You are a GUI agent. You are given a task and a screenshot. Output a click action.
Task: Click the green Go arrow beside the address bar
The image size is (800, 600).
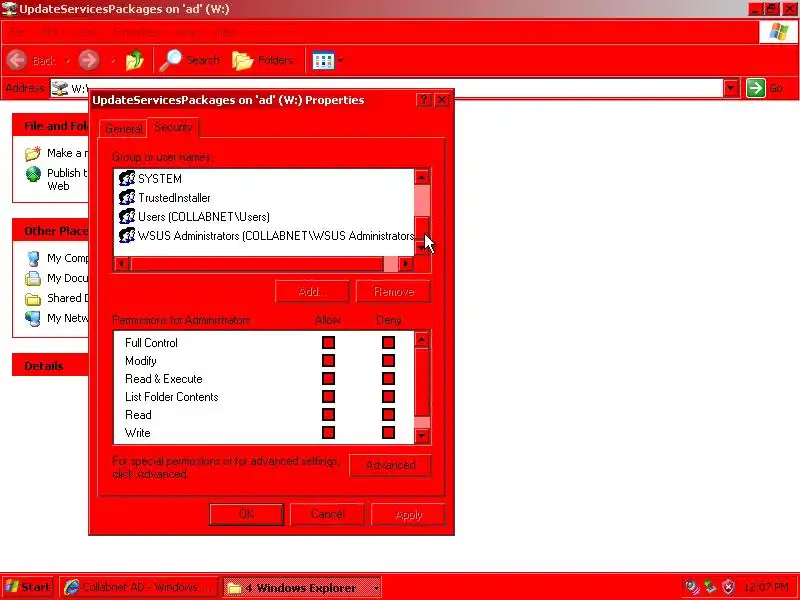[756, 88]
